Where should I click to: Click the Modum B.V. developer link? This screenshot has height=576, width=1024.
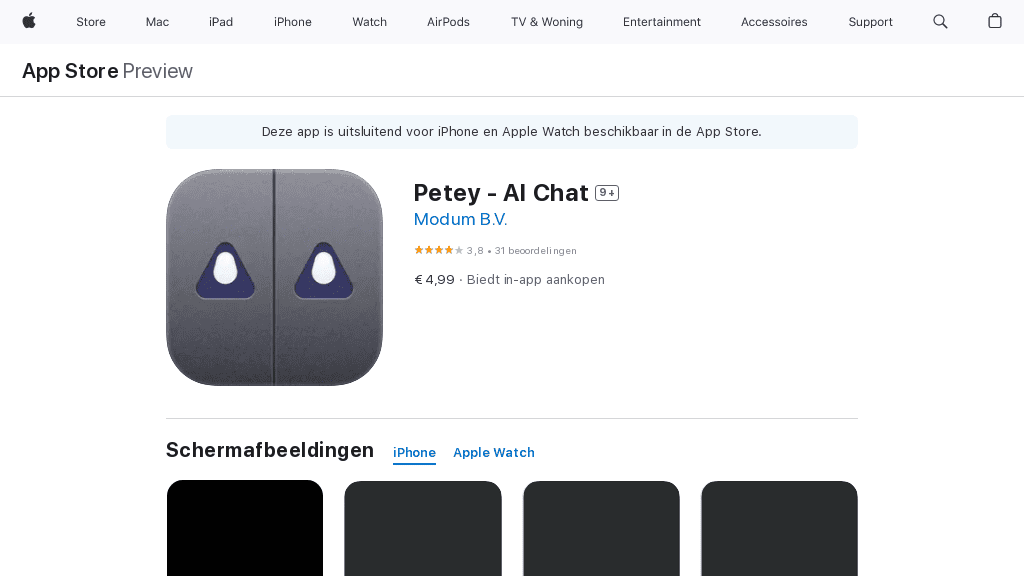(x=460, y=219)
